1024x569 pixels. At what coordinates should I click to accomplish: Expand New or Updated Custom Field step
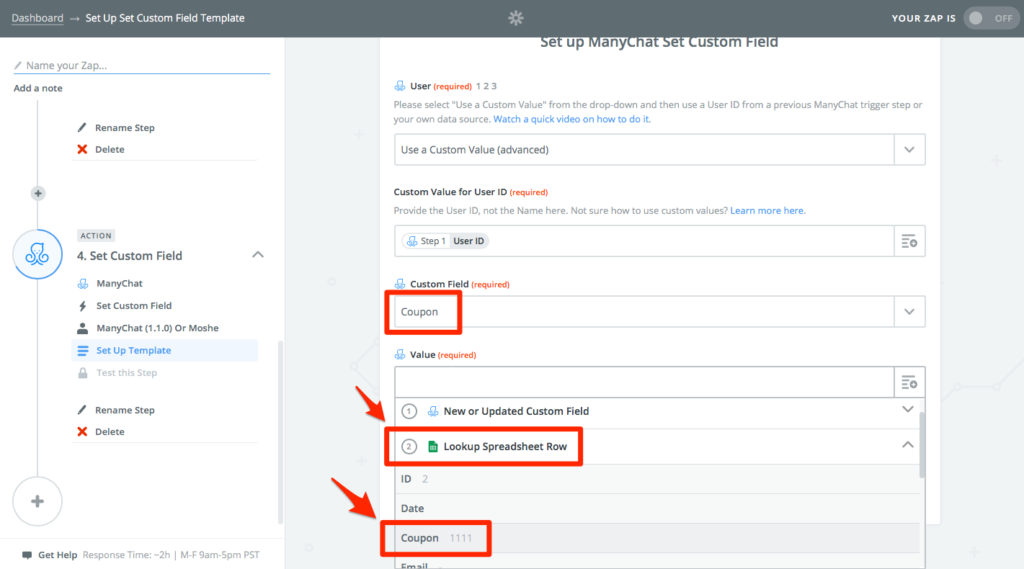tap(657, 411)
